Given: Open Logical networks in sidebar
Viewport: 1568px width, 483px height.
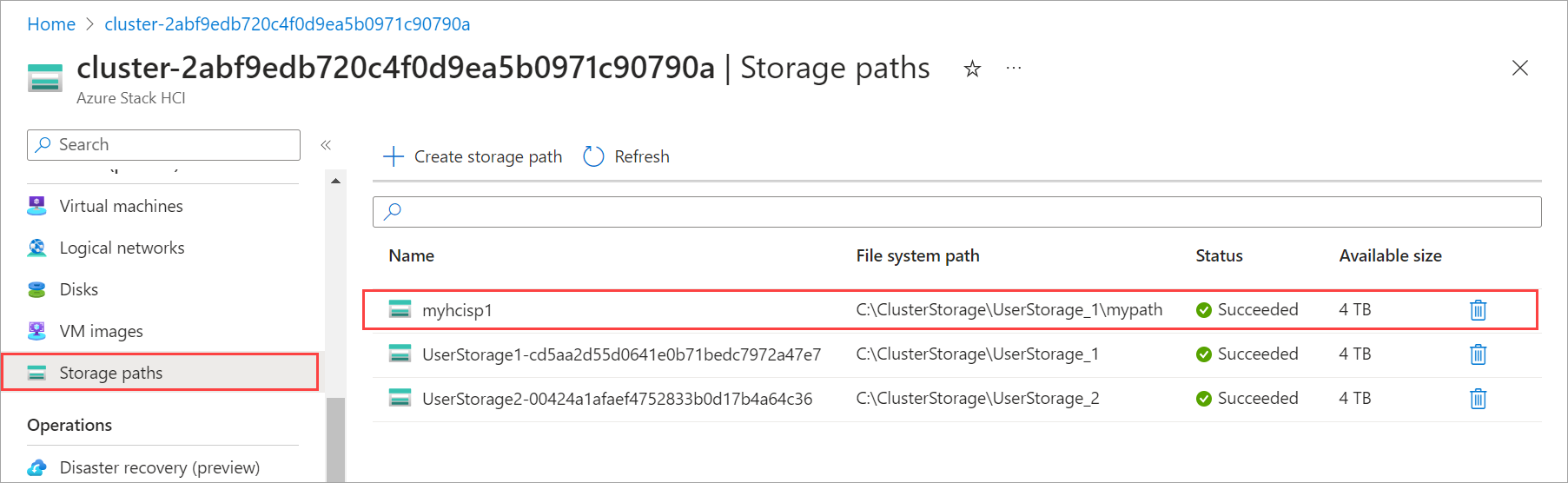Looking at the screenshot, I should pyautogui.click(x=122, y=248).
